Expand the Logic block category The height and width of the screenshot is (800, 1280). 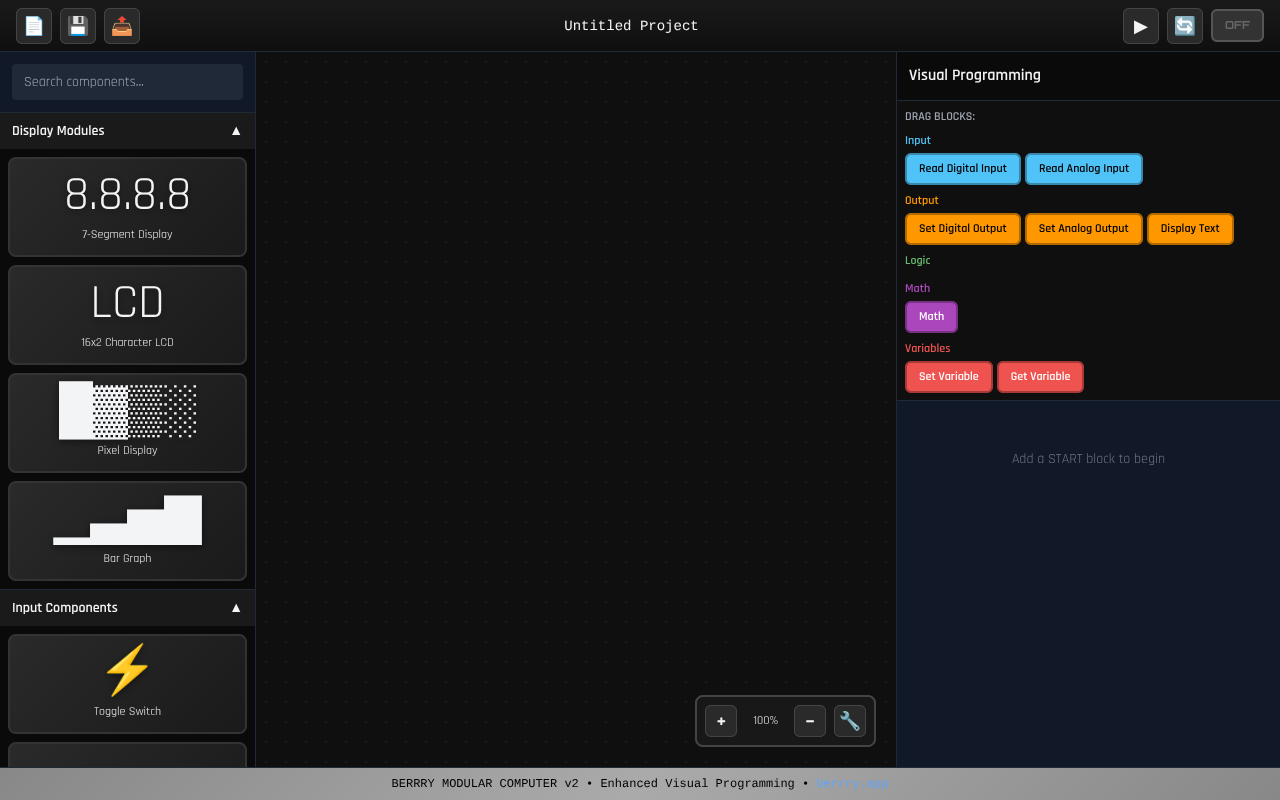(917, 260)
